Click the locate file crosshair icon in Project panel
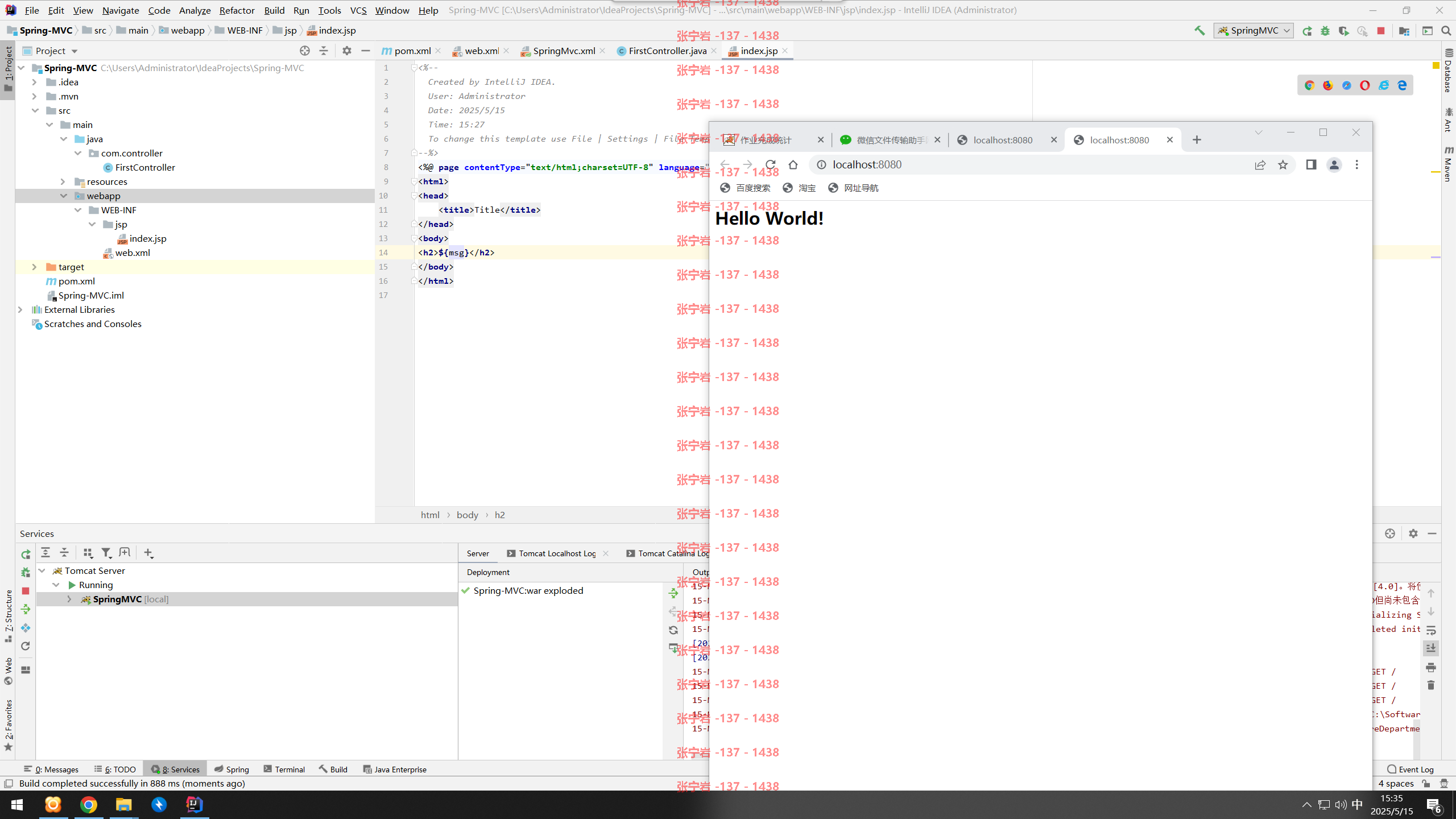1456x819 pixels. [305, 51]
